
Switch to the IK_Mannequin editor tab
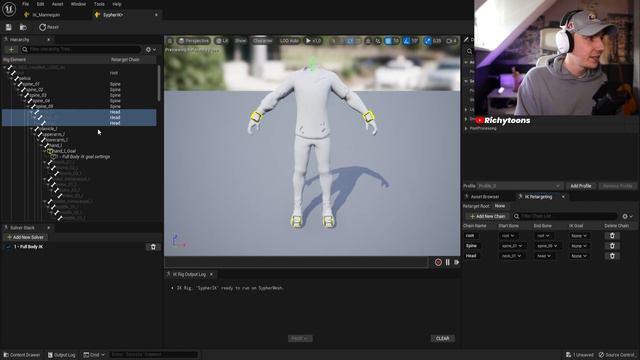pyautogui.click(x=46, y=15)
